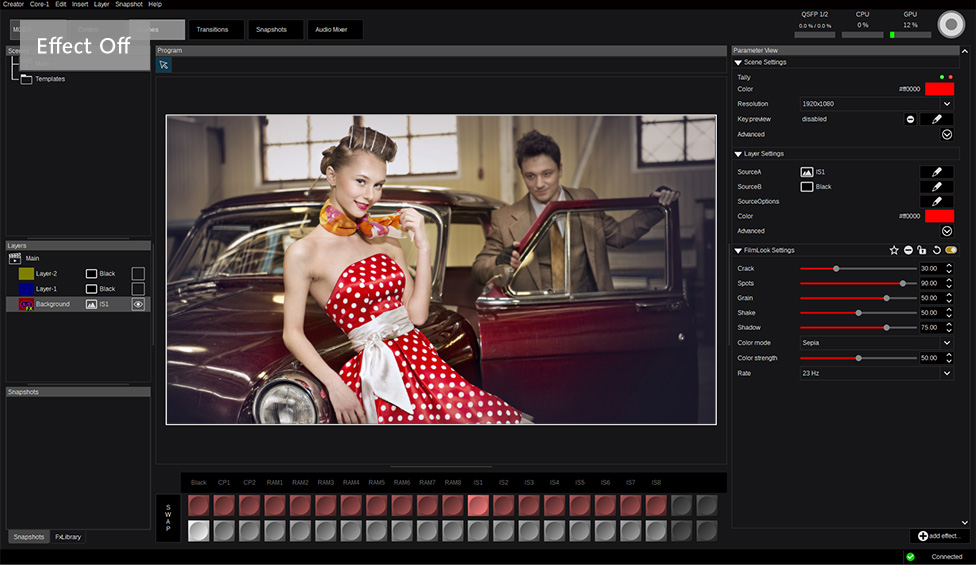Expand Scene Settings Advanced chevron
The height and width of the screenshot is (565, 976).
947,134
